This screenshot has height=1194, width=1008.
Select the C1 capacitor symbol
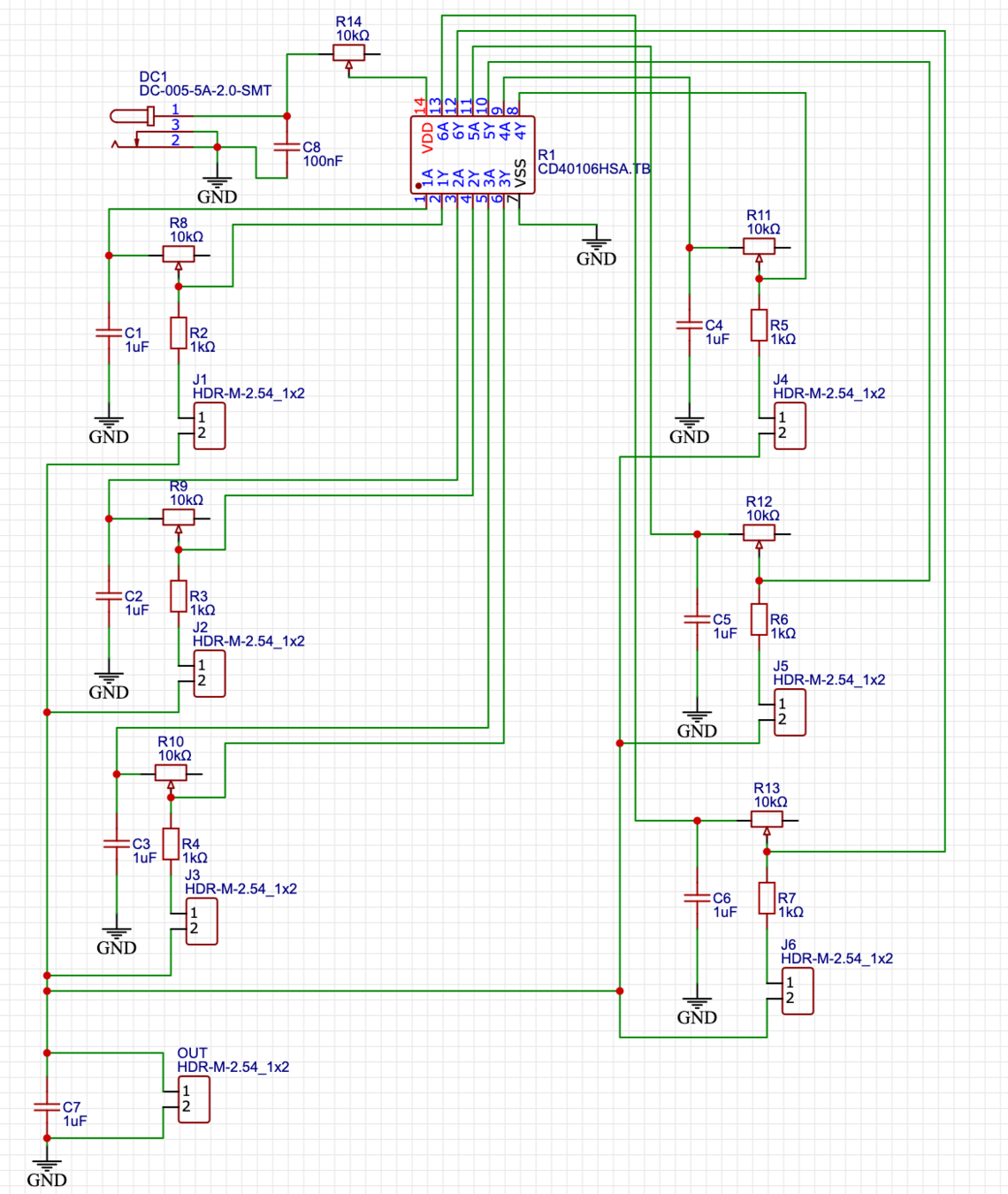[109, 333]
